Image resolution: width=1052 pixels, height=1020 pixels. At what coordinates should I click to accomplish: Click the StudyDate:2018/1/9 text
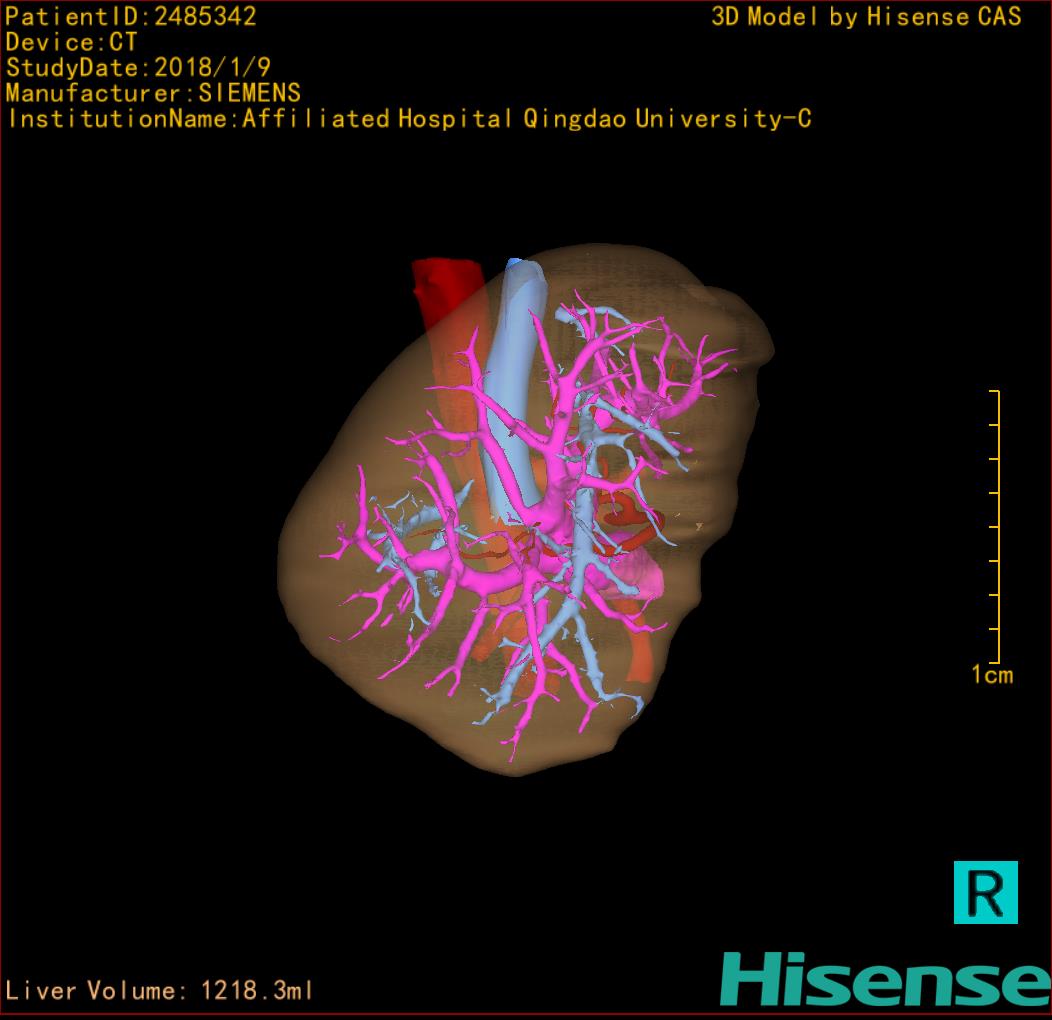[x=138, y=67]
